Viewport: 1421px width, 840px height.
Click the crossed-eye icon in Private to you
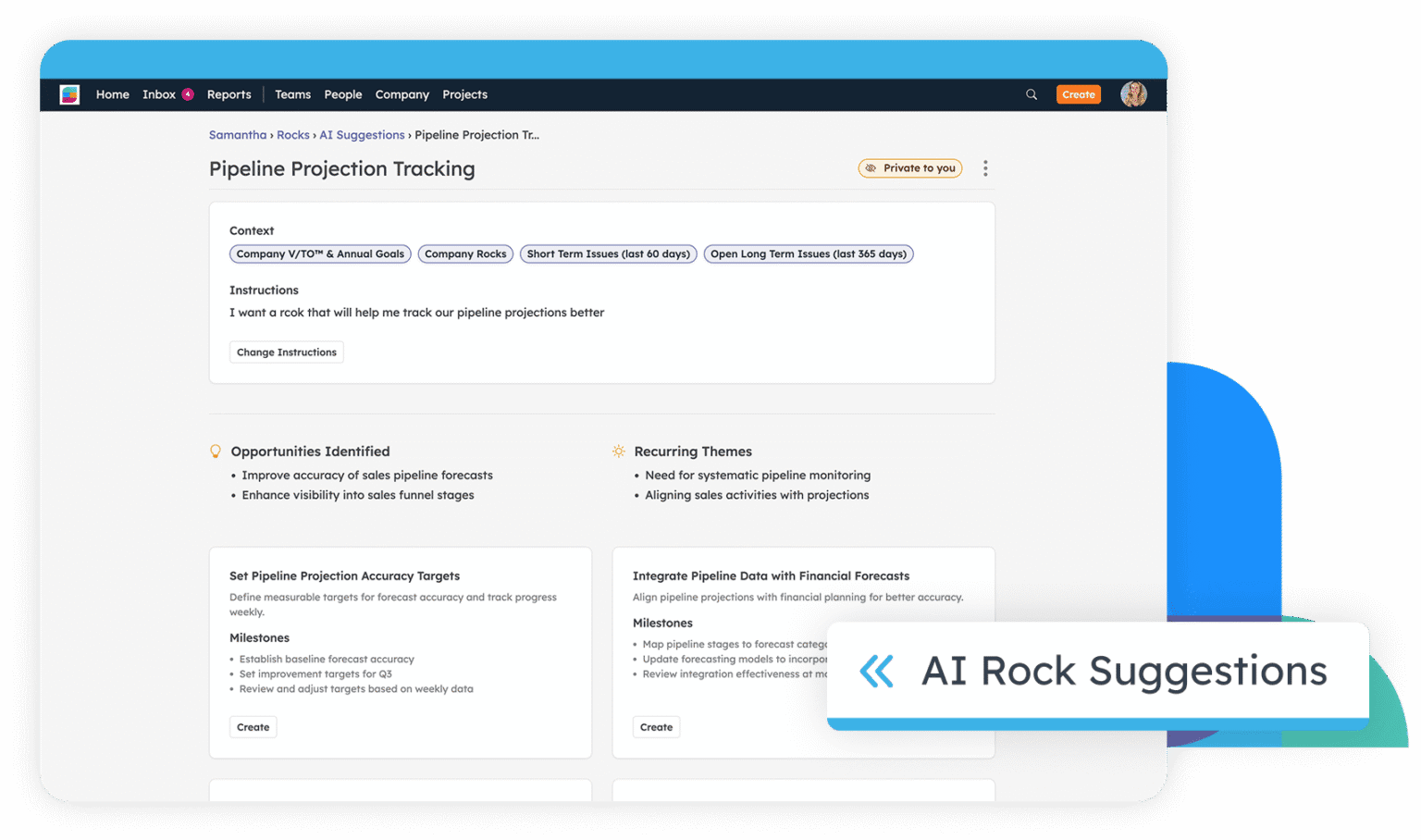(872, 167)
